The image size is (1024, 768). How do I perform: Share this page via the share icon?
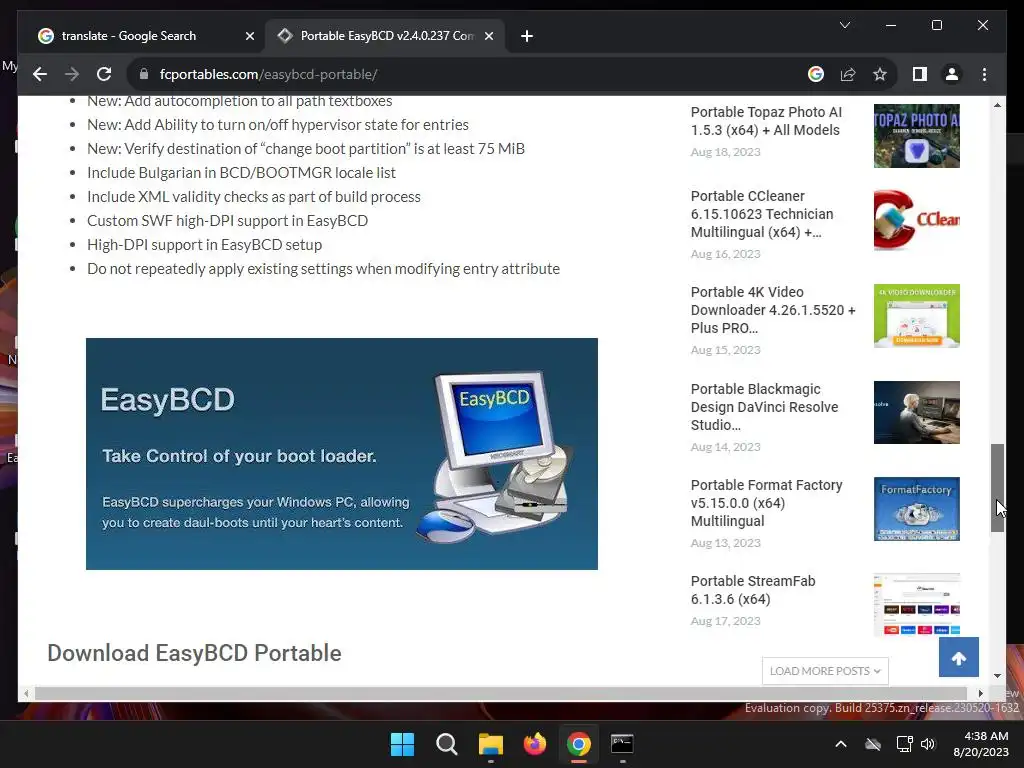point(848,74)
